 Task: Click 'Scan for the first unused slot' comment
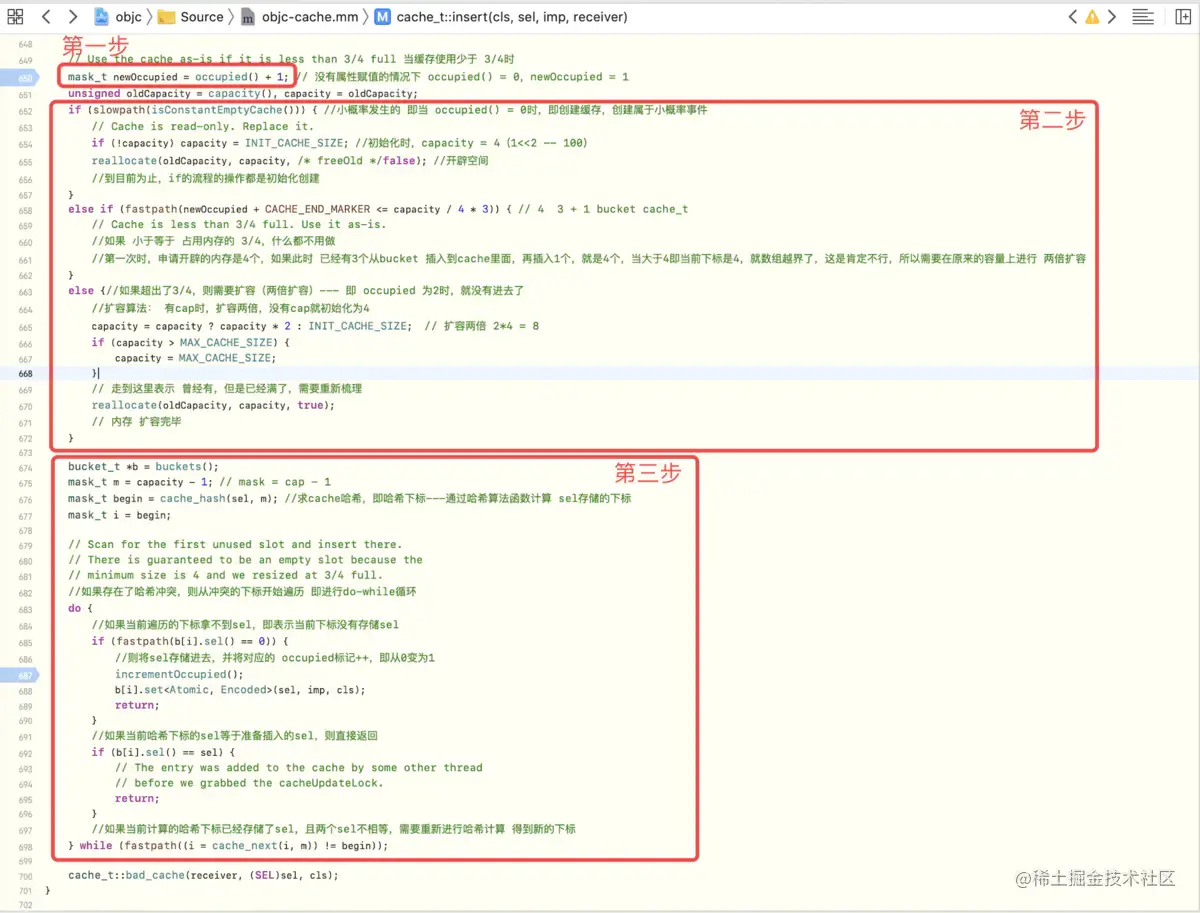coord(235,545)
